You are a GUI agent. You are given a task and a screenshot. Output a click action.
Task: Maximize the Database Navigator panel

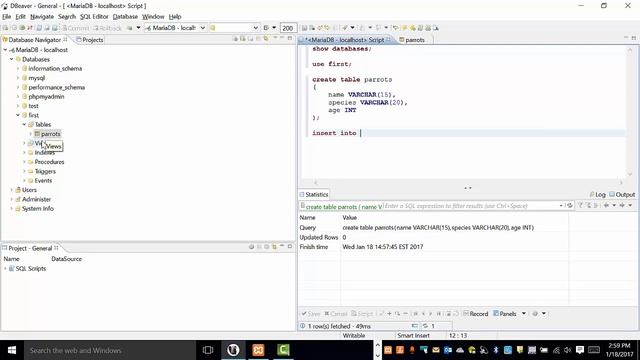coord(290,38)
